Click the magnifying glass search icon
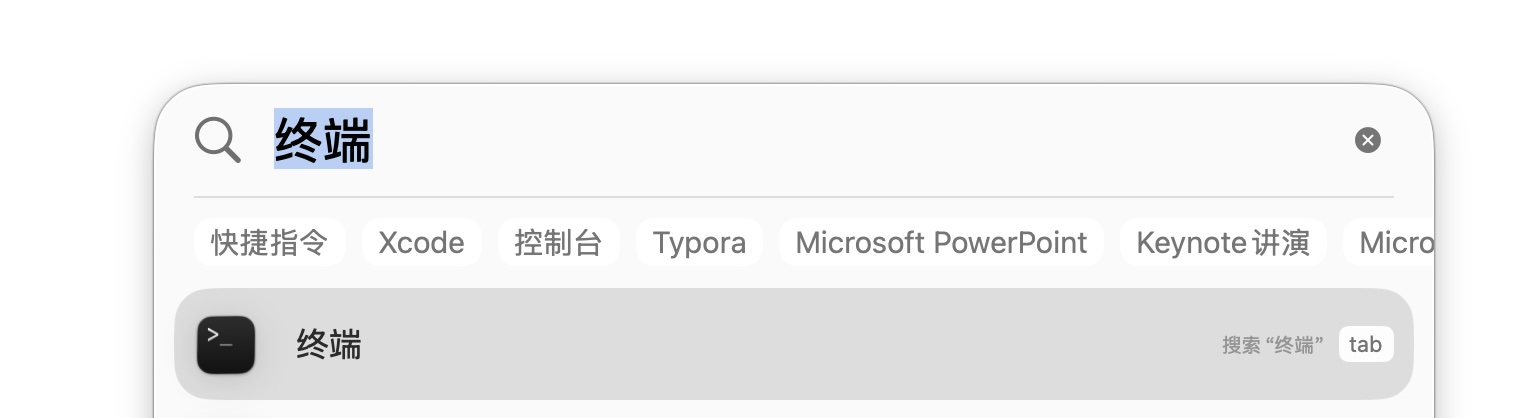Screen dimensions: 1533x418 [217, 139]
